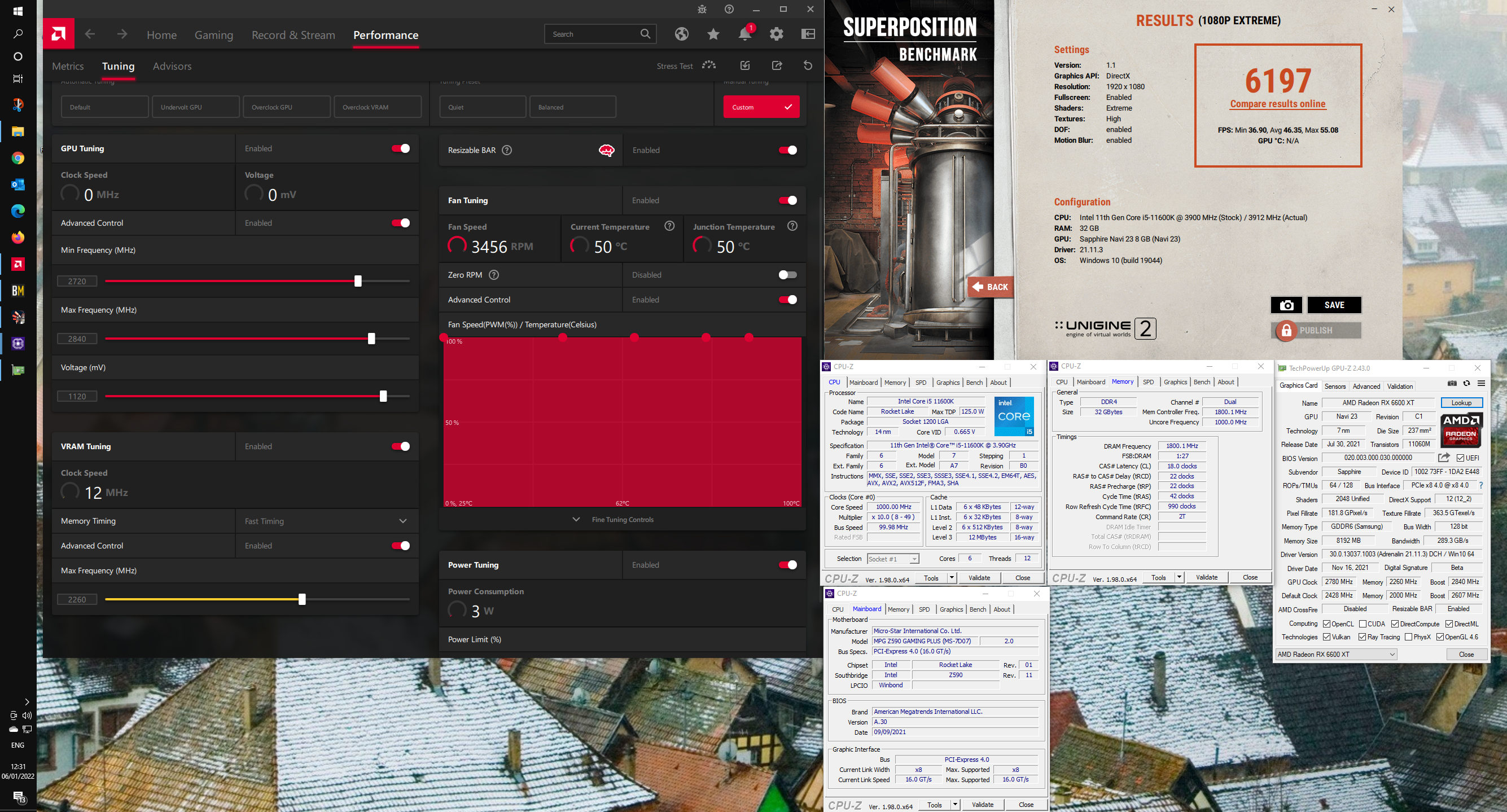Open the favorites star icon
Screen dimensions: 1507x812
713,34
